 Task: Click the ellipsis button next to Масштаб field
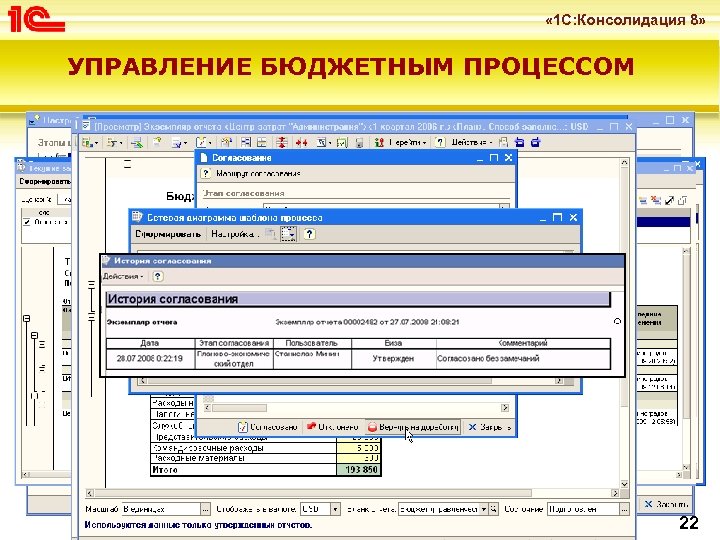point(206,509)
